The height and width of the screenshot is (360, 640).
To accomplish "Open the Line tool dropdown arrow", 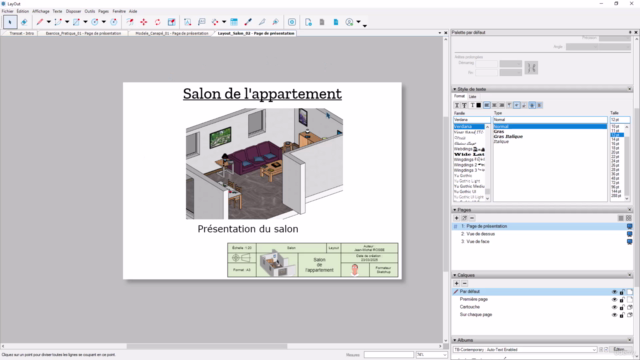I will (49, 22).
